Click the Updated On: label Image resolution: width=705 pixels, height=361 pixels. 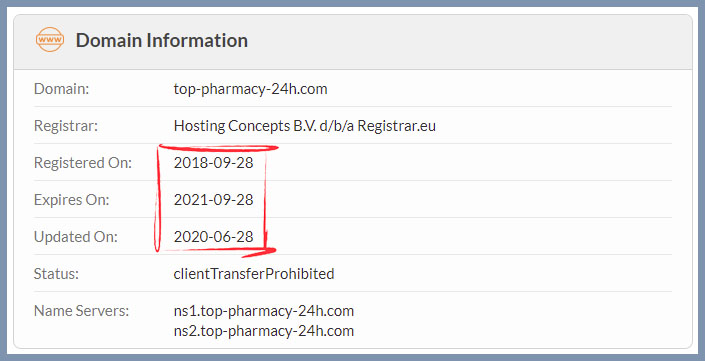point(76,236)
